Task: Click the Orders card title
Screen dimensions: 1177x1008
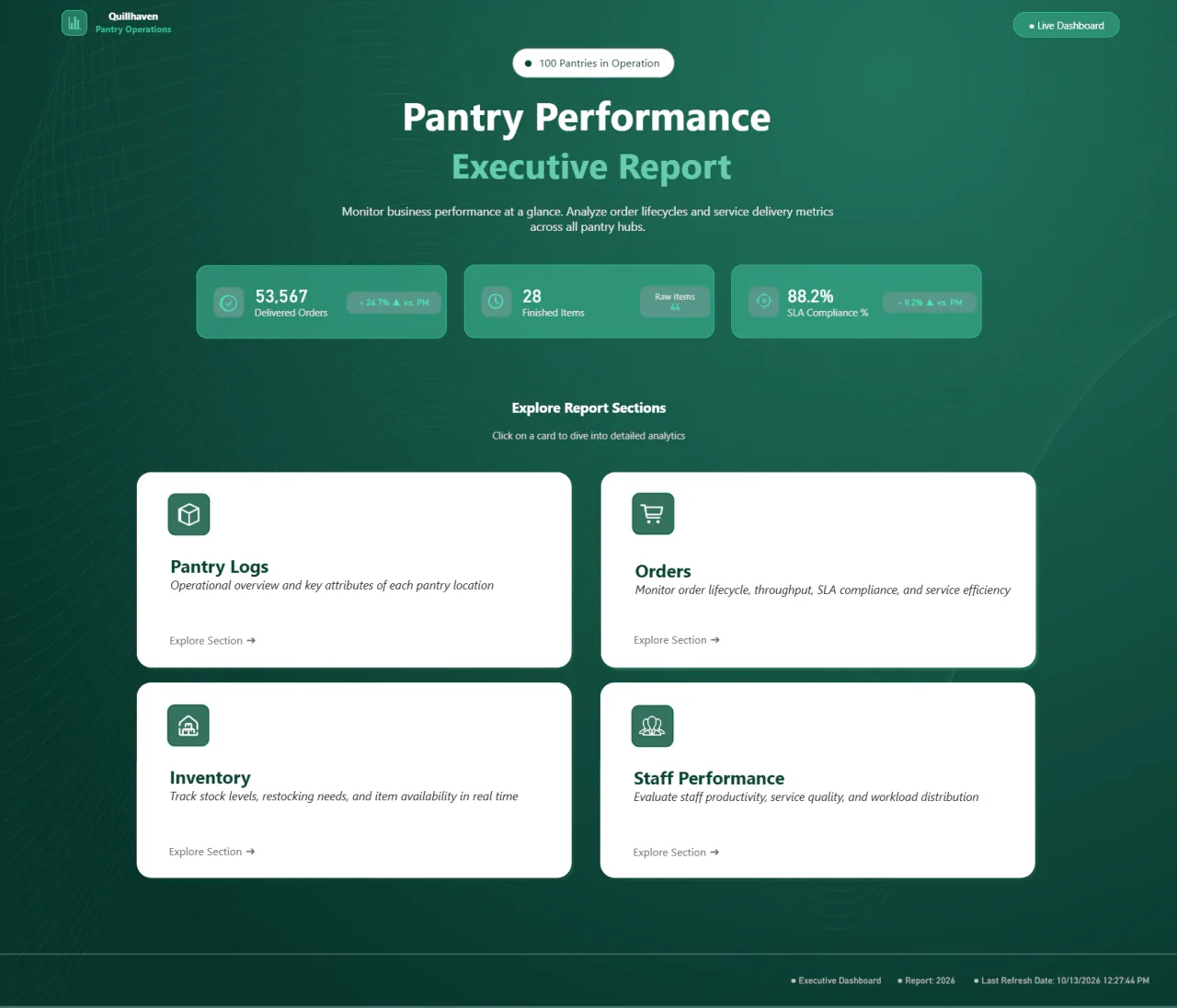Action: pyautogui.click(x=663, y=571)
